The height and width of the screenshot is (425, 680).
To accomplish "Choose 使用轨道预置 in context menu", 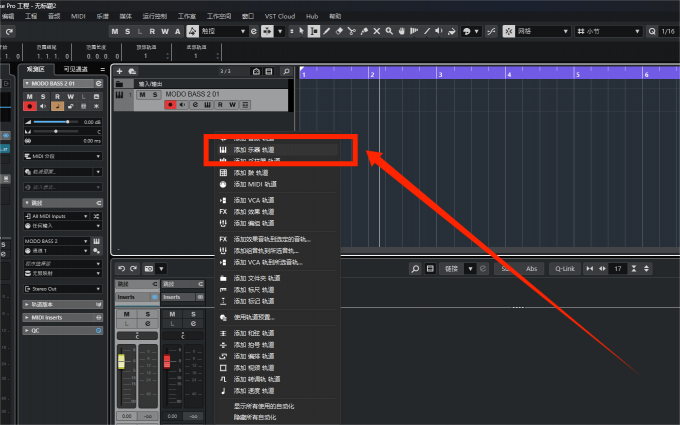I will pyautogui.click(x=277, y=317).
